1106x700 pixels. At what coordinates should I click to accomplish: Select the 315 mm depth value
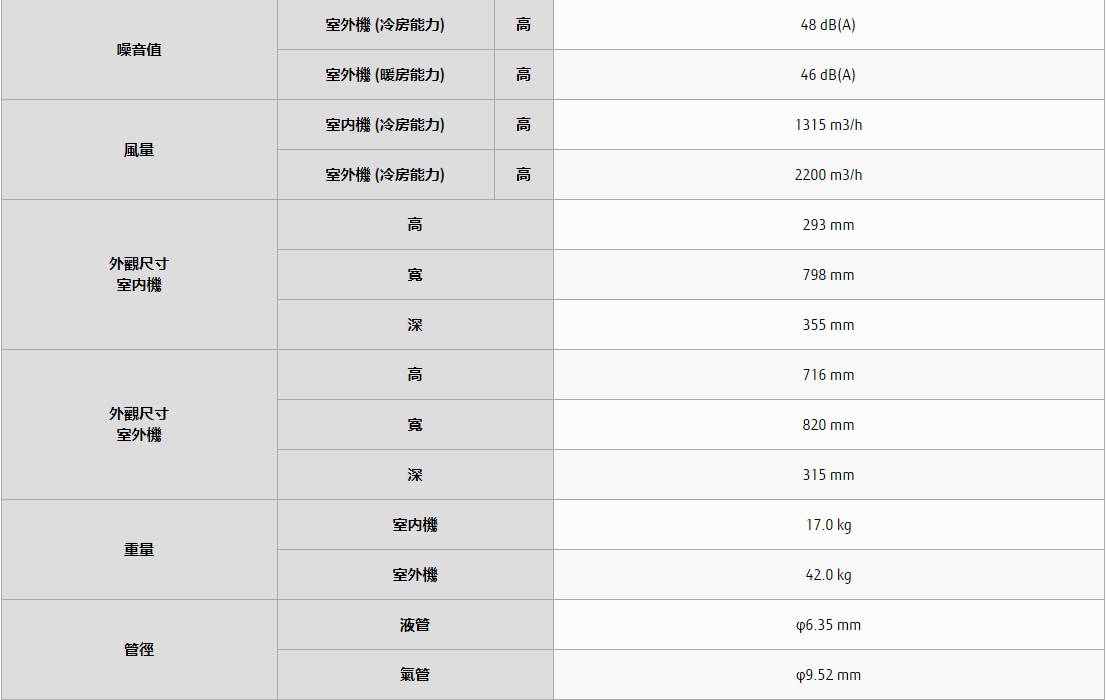[828, 475]
